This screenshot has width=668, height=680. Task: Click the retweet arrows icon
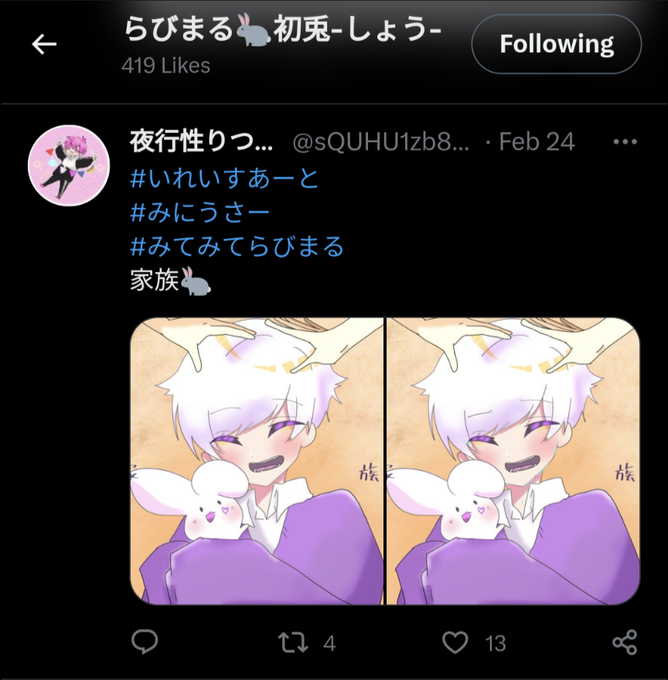(293, 642)
